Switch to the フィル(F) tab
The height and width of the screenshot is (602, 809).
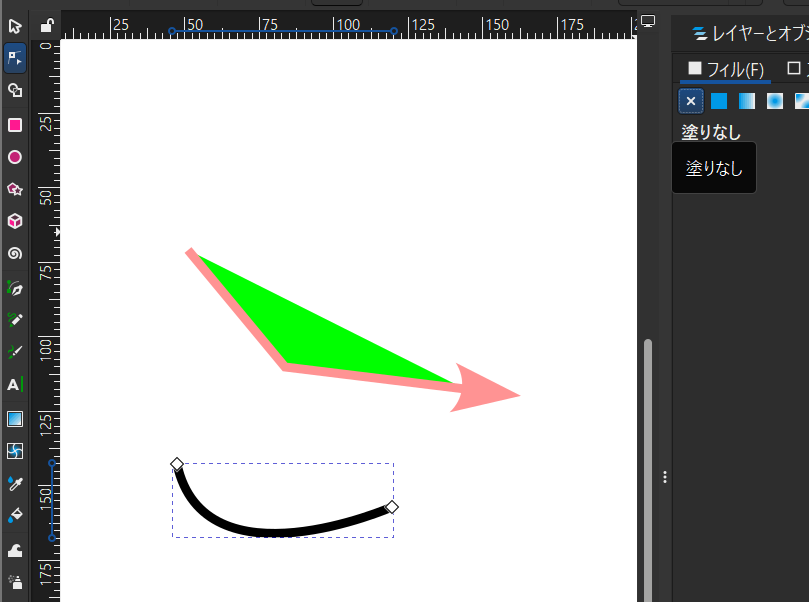point(725,69)
